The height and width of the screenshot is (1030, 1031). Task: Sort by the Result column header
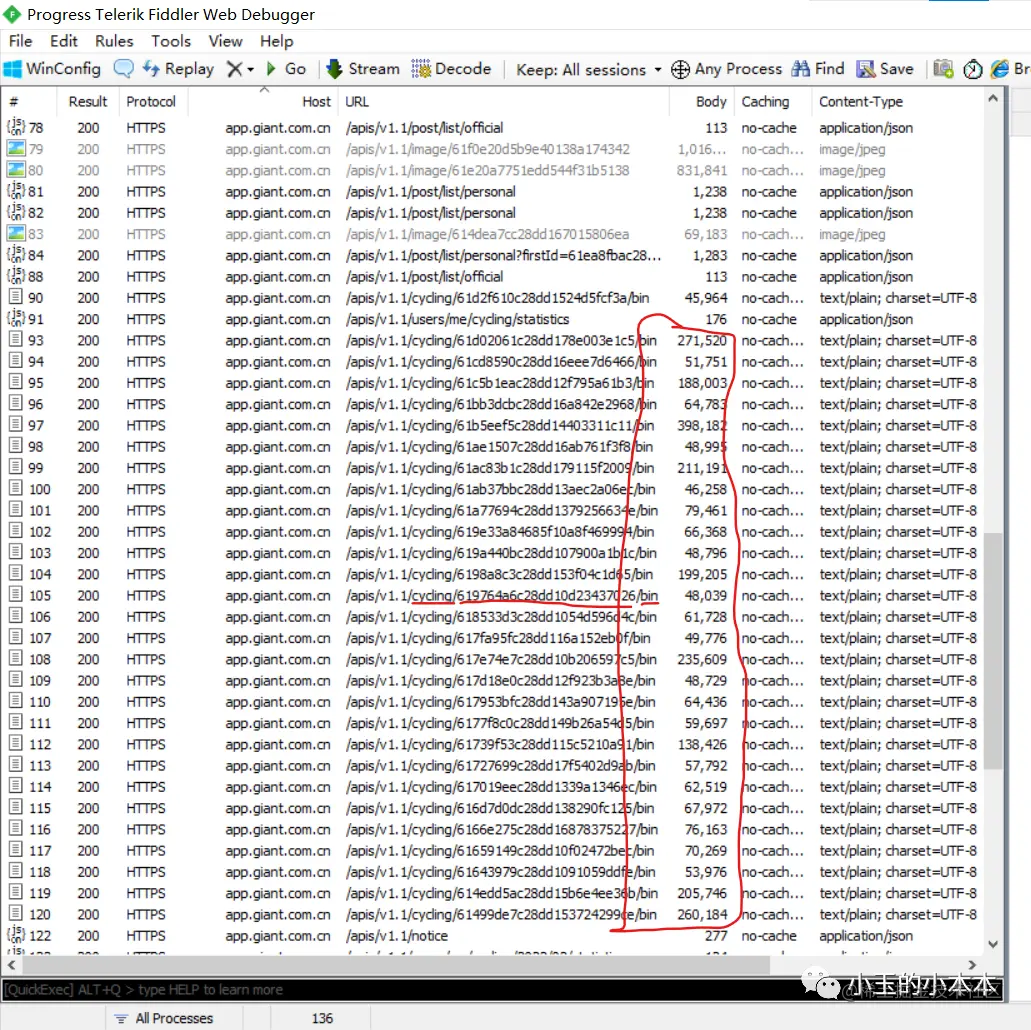tap(87, 102)
